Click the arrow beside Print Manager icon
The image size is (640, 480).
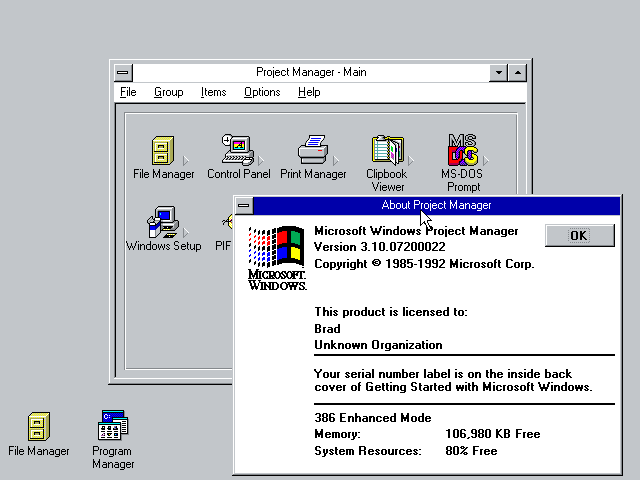(336, 160)
